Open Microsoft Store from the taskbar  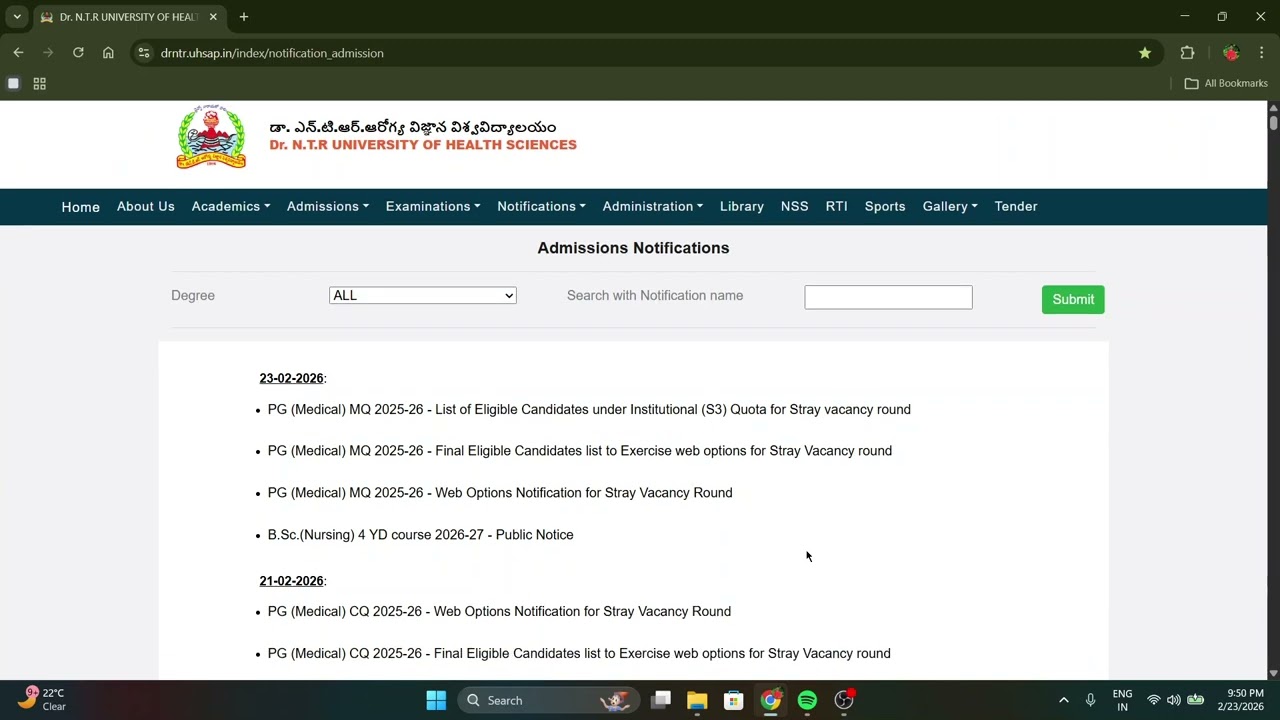[734, 700]
